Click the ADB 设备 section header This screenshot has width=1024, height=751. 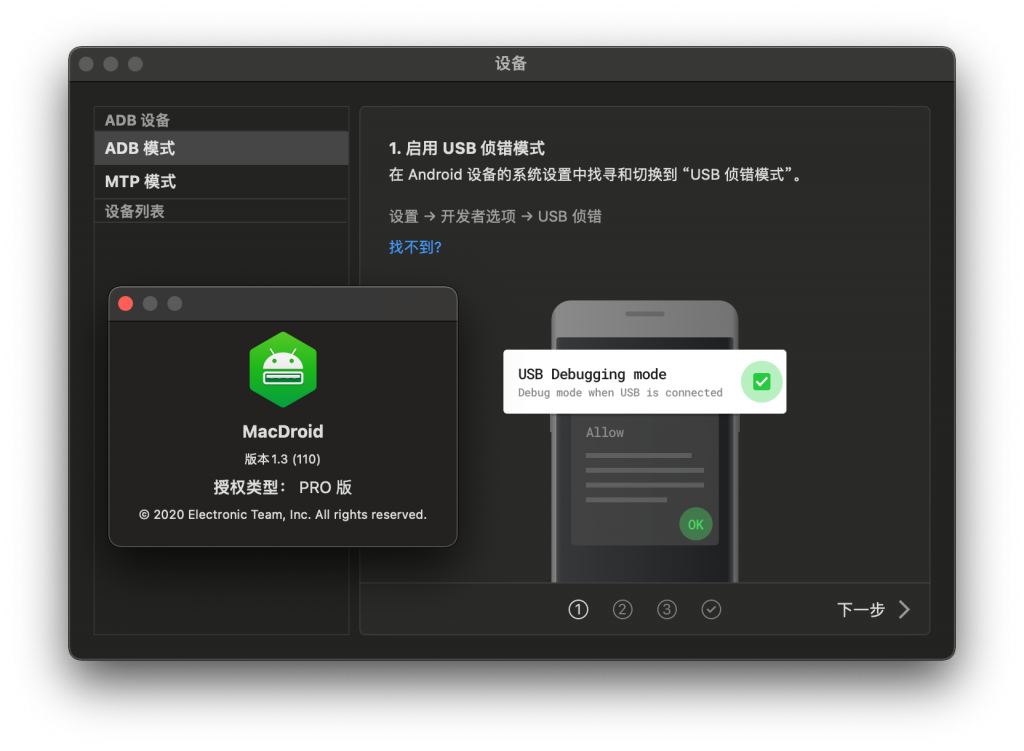click(137, 120)
